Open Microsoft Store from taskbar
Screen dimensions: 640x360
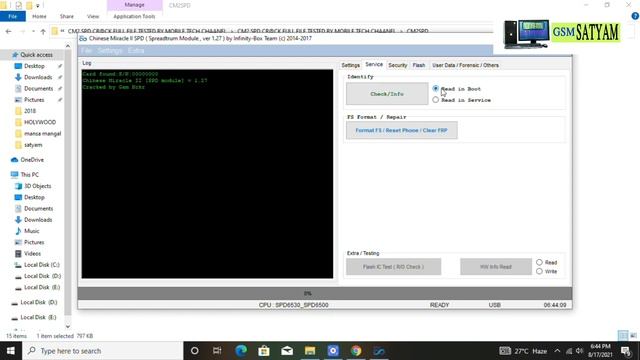[264, 351]
